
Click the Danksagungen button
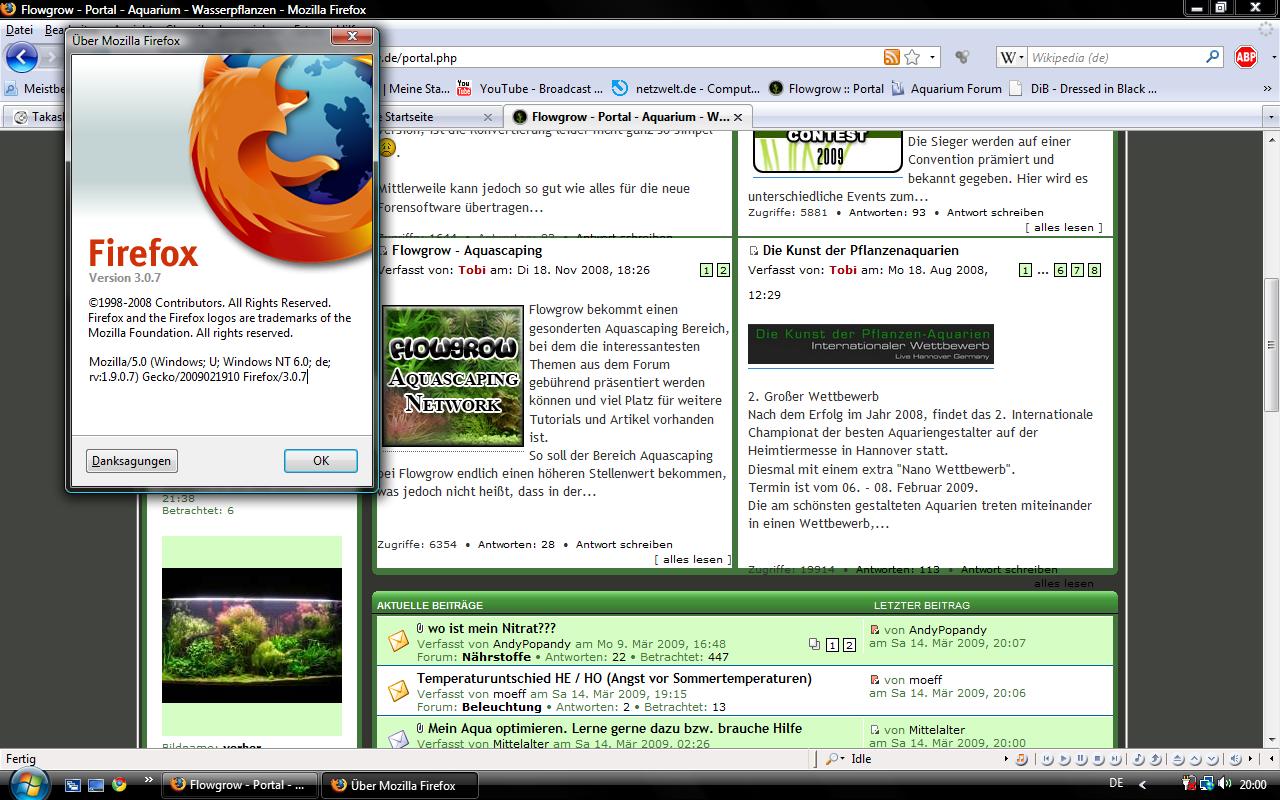point(132,461)
